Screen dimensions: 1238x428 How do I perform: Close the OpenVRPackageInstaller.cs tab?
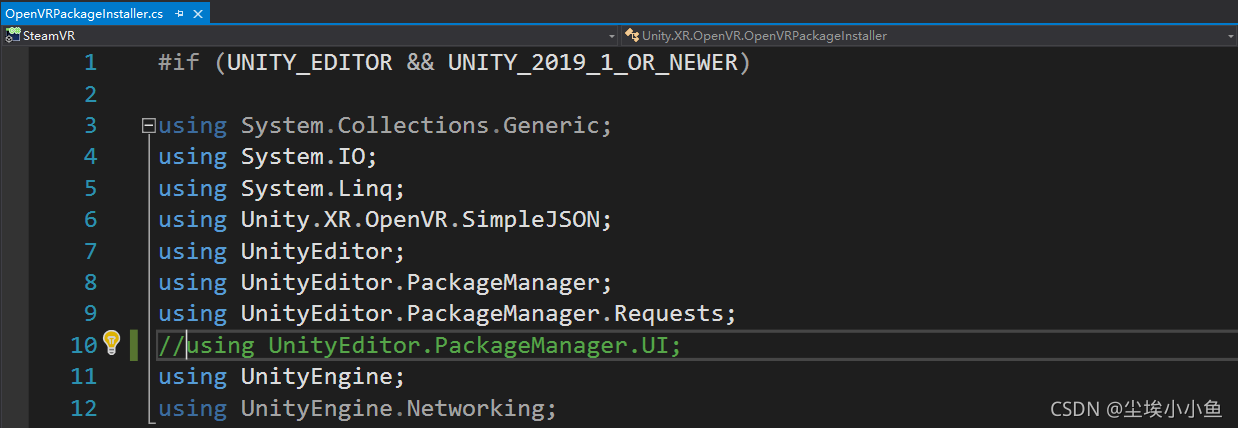pyautogui.click(x=196, y=14)
